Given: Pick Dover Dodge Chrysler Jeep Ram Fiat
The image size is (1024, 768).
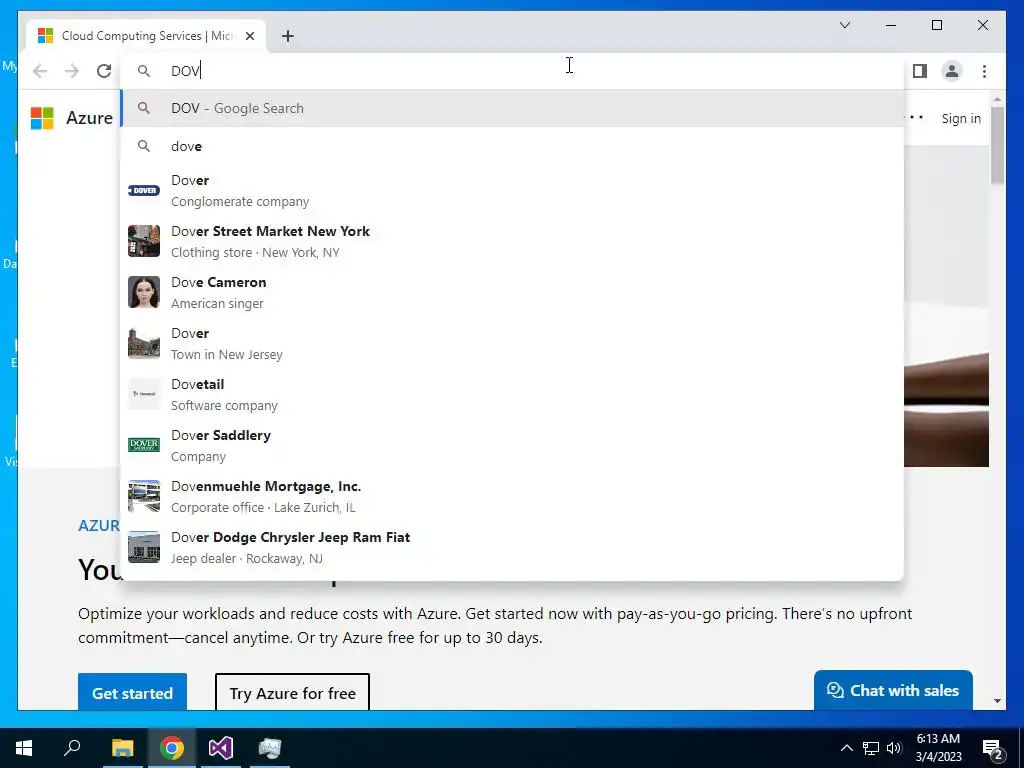Looking at the screenshot, I should (x=513, y=547).
